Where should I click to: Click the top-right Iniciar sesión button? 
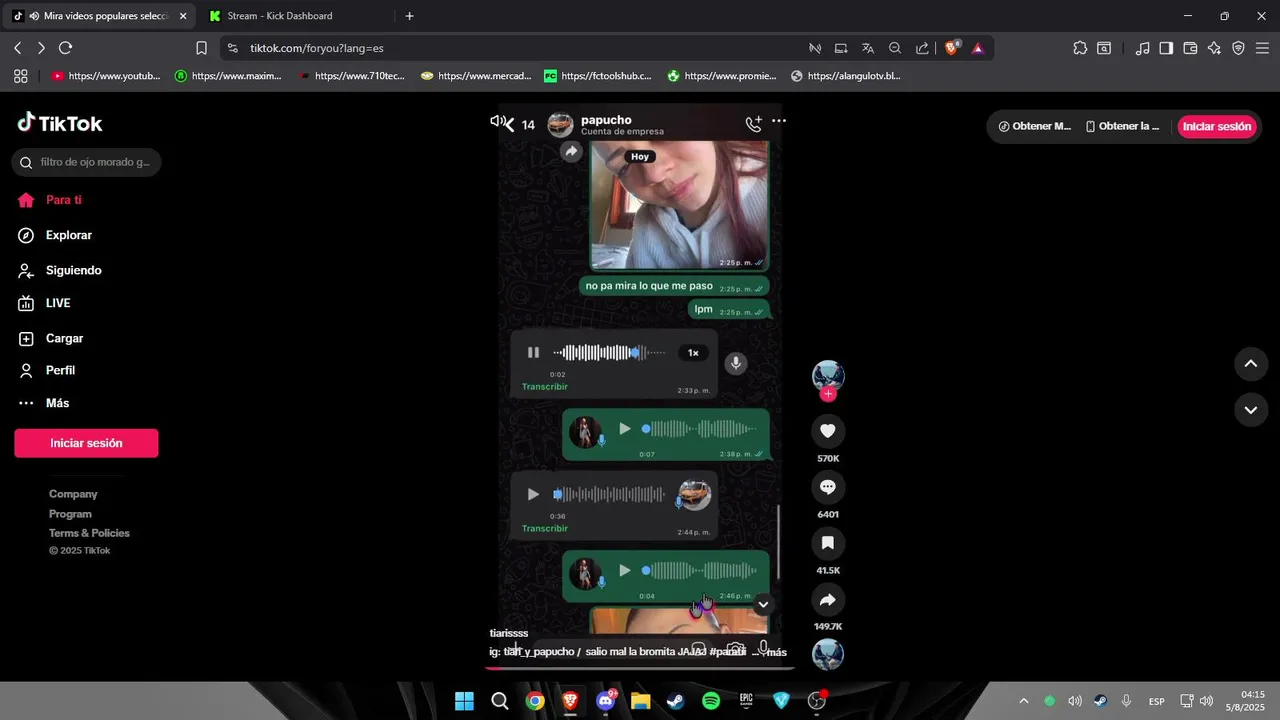coord(1217,126)
